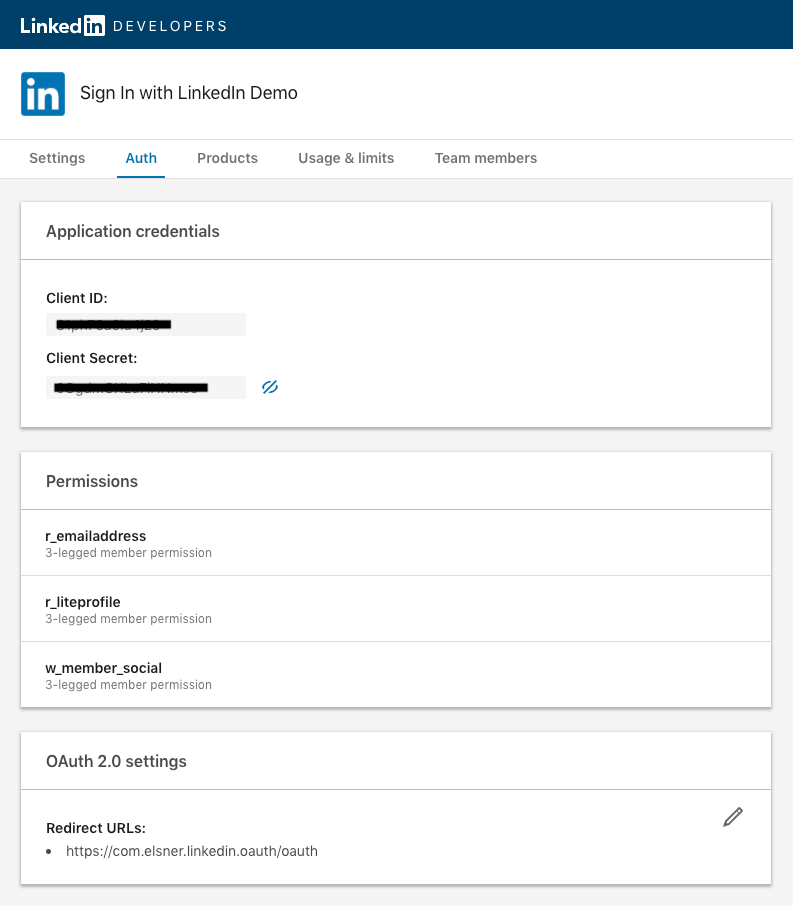
Task: Click the Application credentials heading
Action: pos(133,231)
